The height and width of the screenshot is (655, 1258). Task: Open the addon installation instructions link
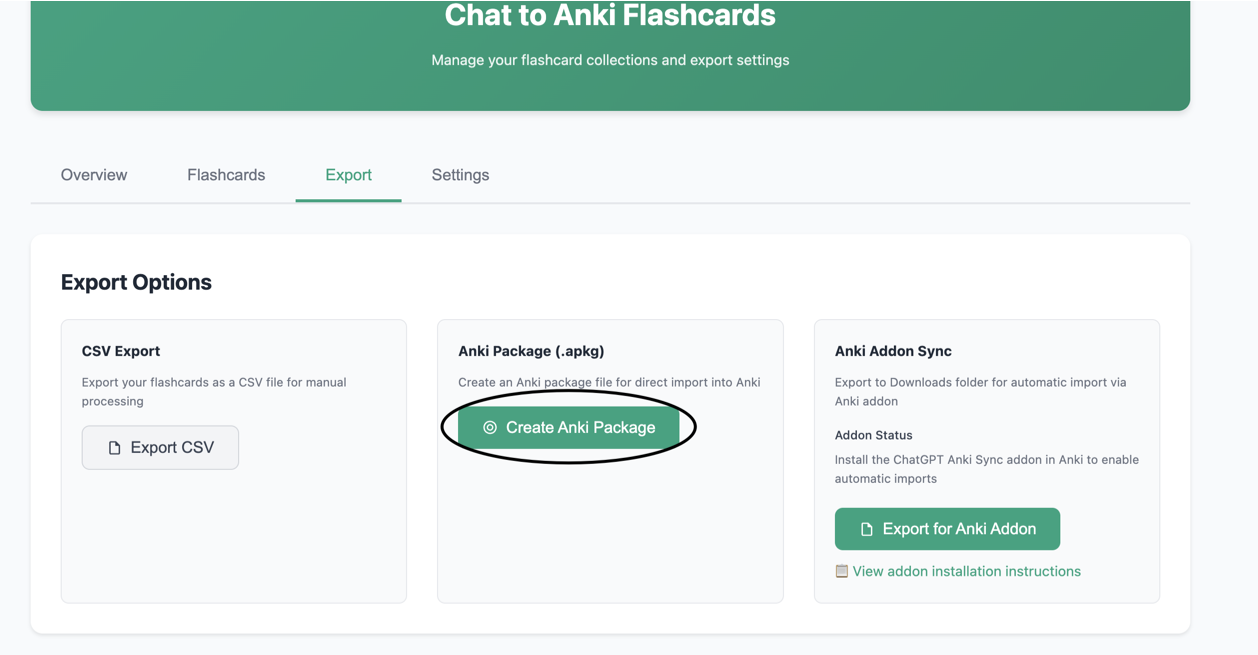pos(966,571)
